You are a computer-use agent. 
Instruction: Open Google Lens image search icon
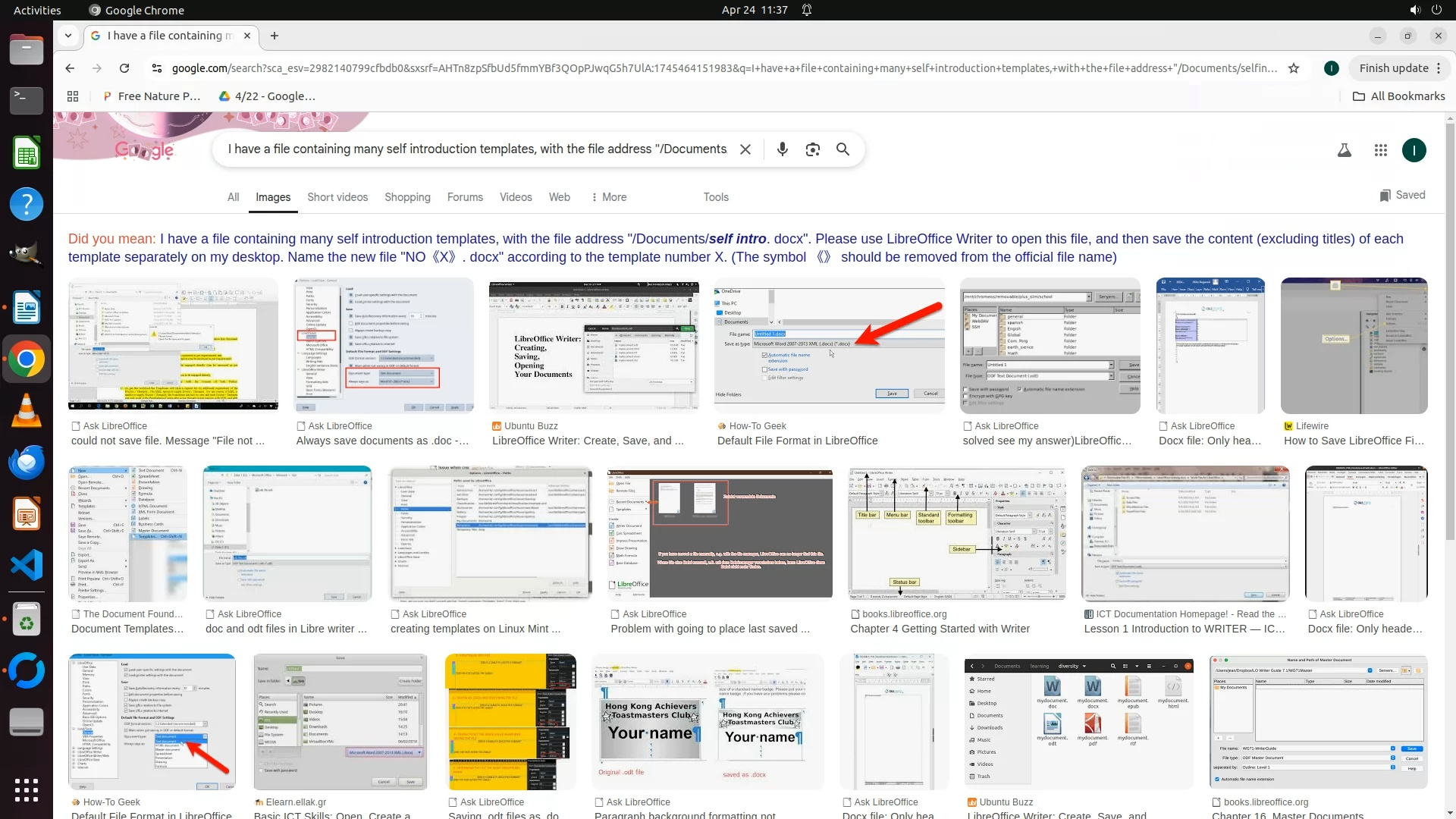(x=812, y=149)
